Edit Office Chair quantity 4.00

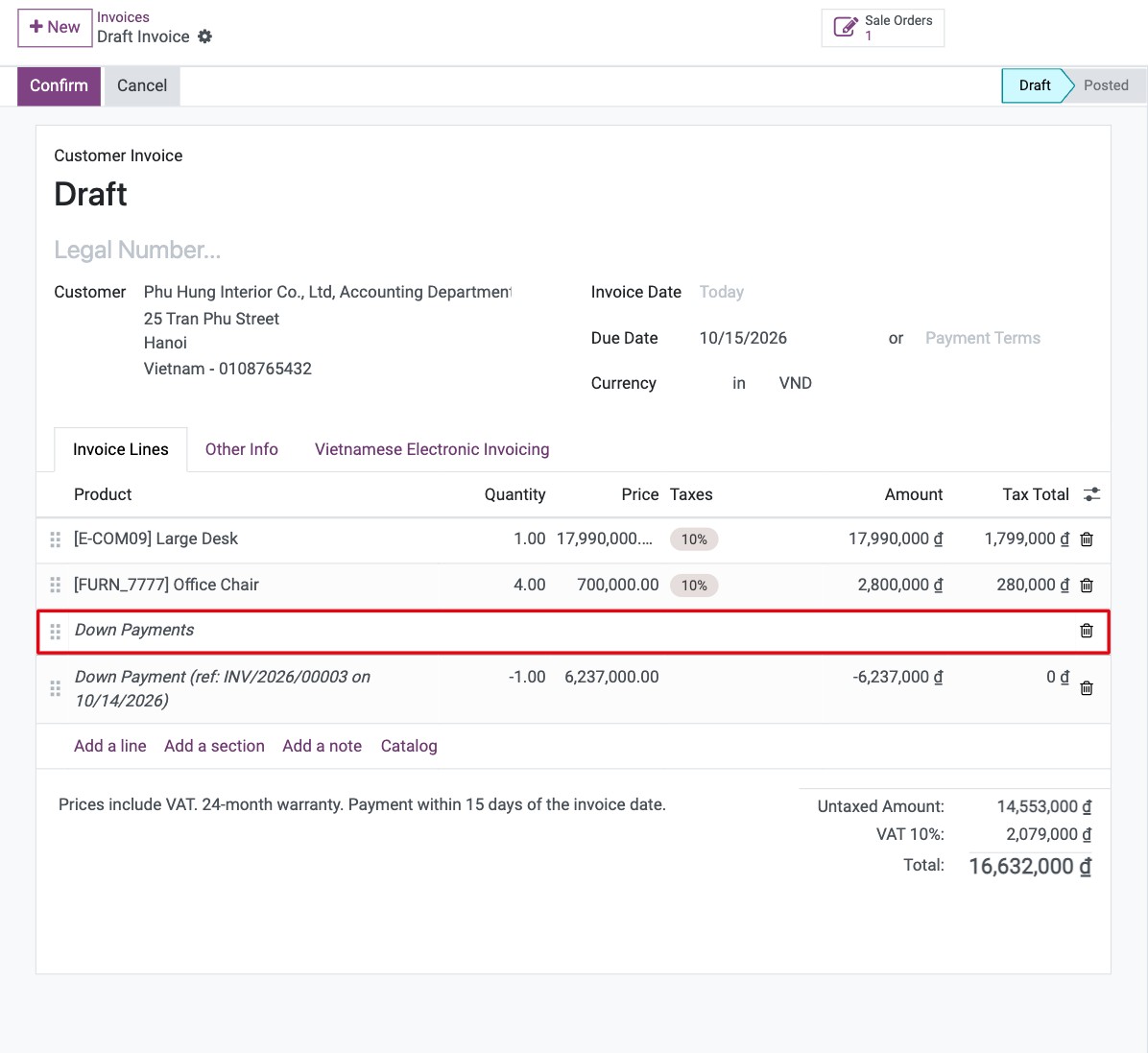(x=529, y=586)
